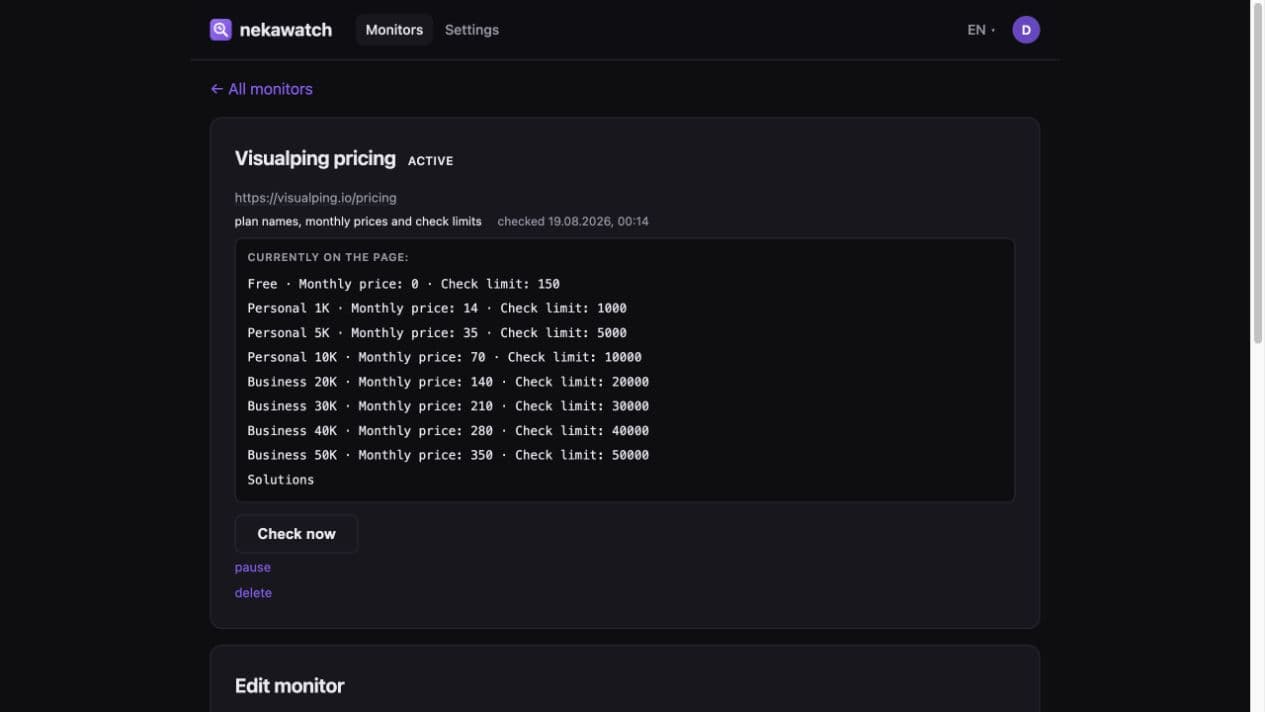Open the Settings tab
Viewport: 1265px width, 712px height.
pyautogui.click(x=472, y=30)
